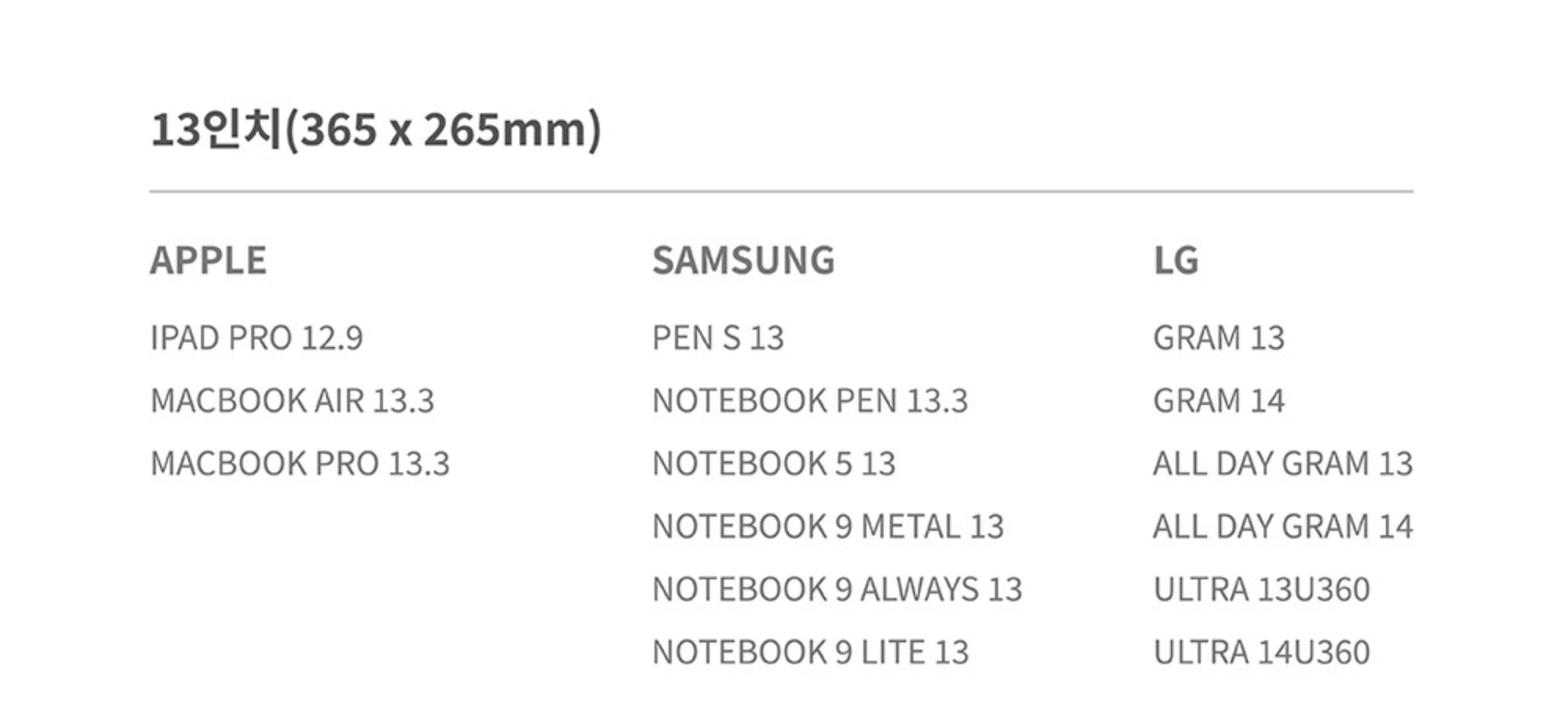Click ALL DAY GRAM 14
Viewport: 1568px width, 719px height.
tap(1282, 527)
